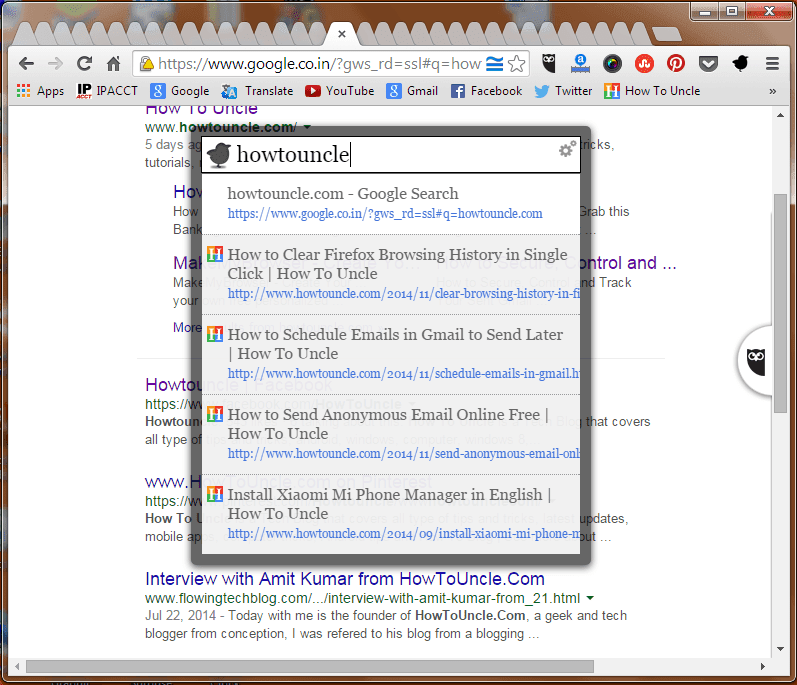Open the Apps bookmark shortcut
This screenshot has width=797, height=685.
pos(40,91)
